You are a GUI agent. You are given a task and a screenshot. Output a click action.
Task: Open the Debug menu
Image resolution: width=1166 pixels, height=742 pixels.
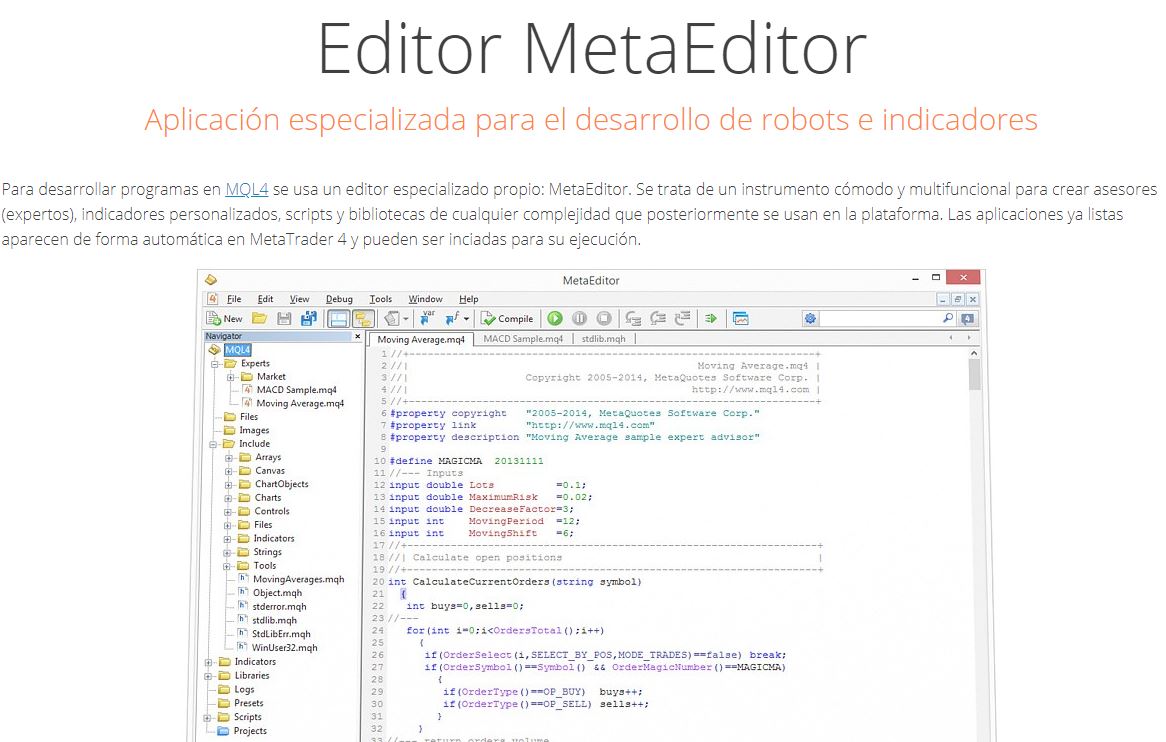(339, 299)
